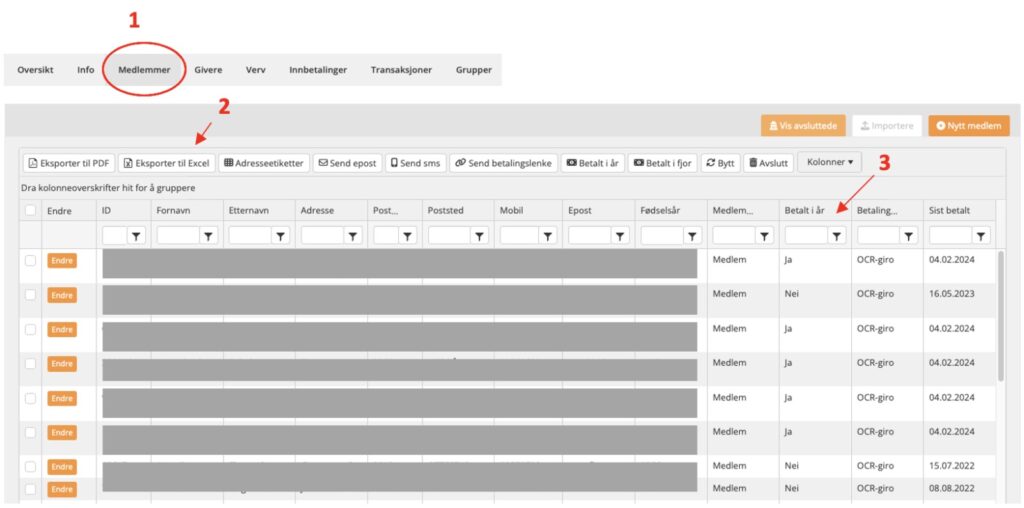The image size is (1024, 508).
Task: Open the Info tab
Action: (86, 70)
